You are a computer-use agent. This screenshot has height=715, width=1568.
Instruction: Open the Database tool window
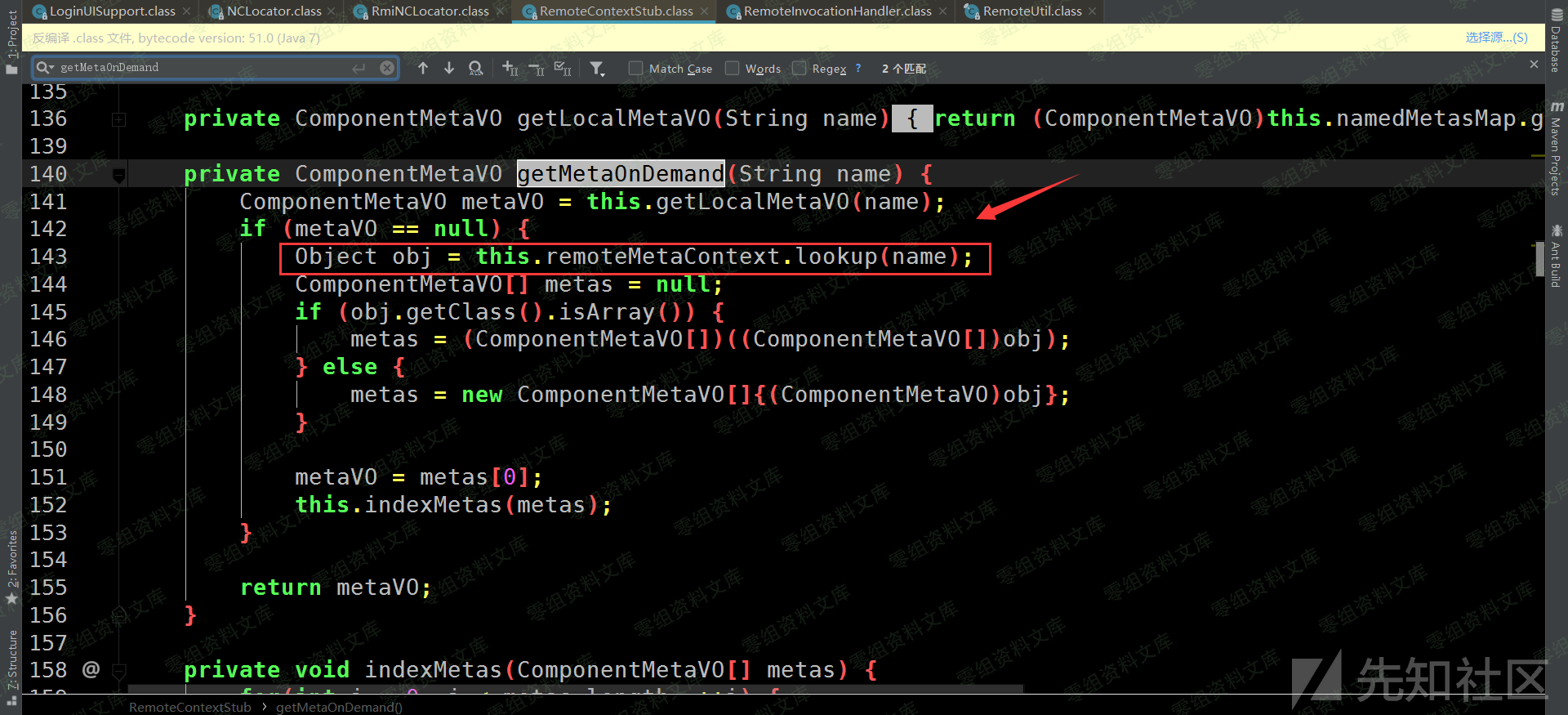(1556, 41)
